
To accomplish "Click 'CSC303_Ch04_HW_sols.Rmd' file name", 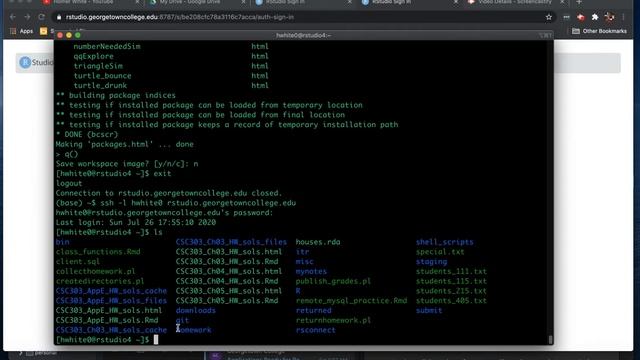I will coord(227,281).
